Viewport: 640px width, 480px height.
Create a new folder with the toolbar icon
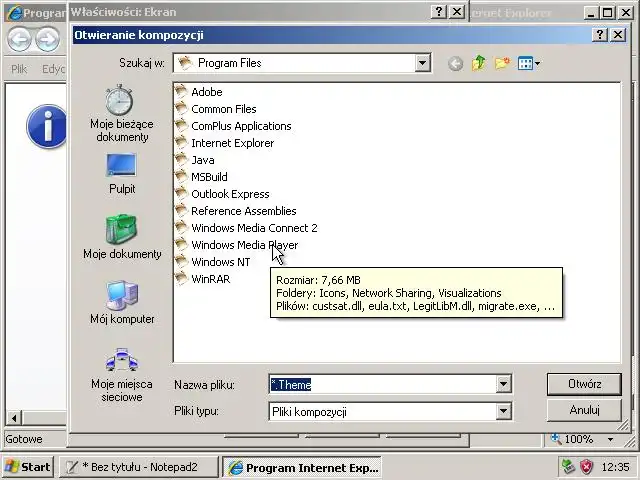click(x=502, y=63)
